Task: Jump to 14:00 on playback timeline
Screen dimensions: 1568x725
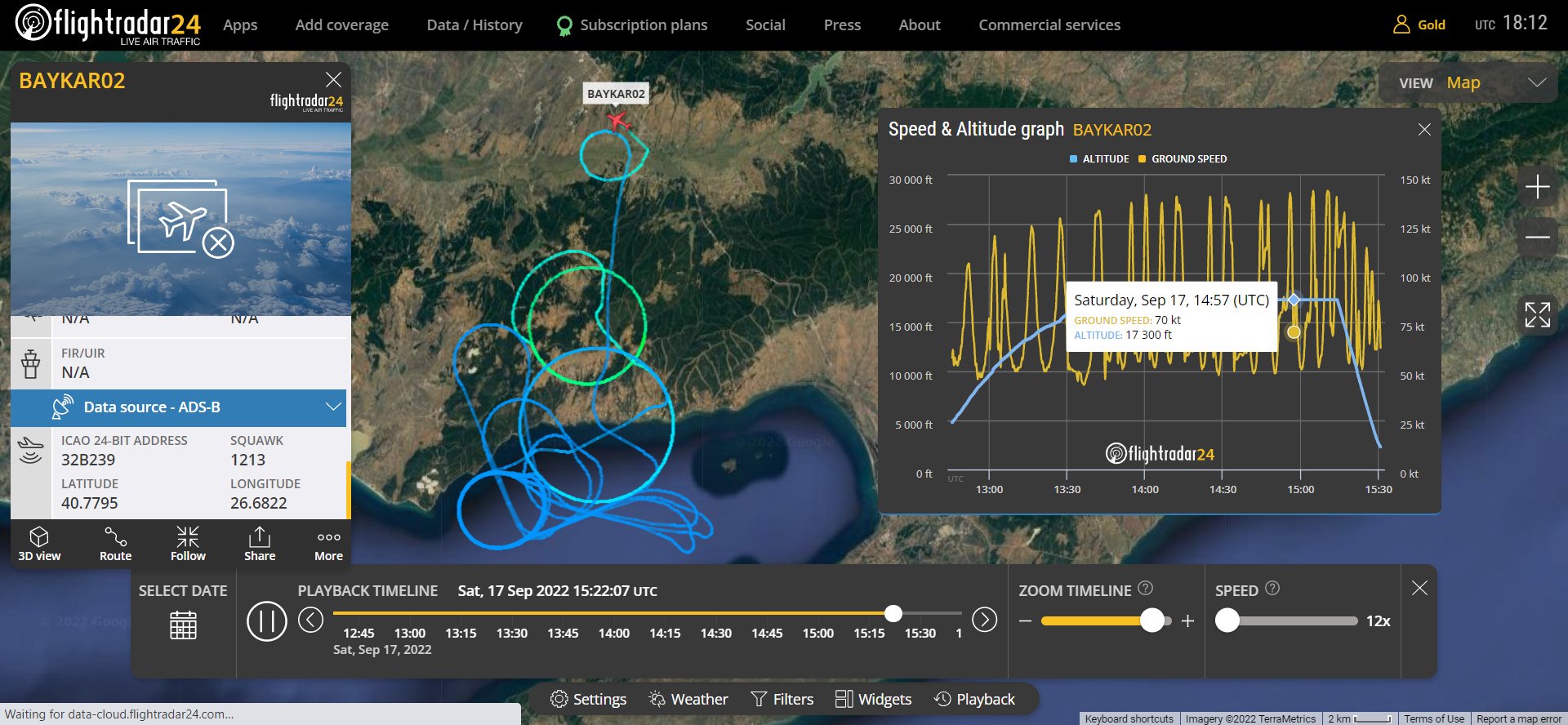Action: (613, 633)
